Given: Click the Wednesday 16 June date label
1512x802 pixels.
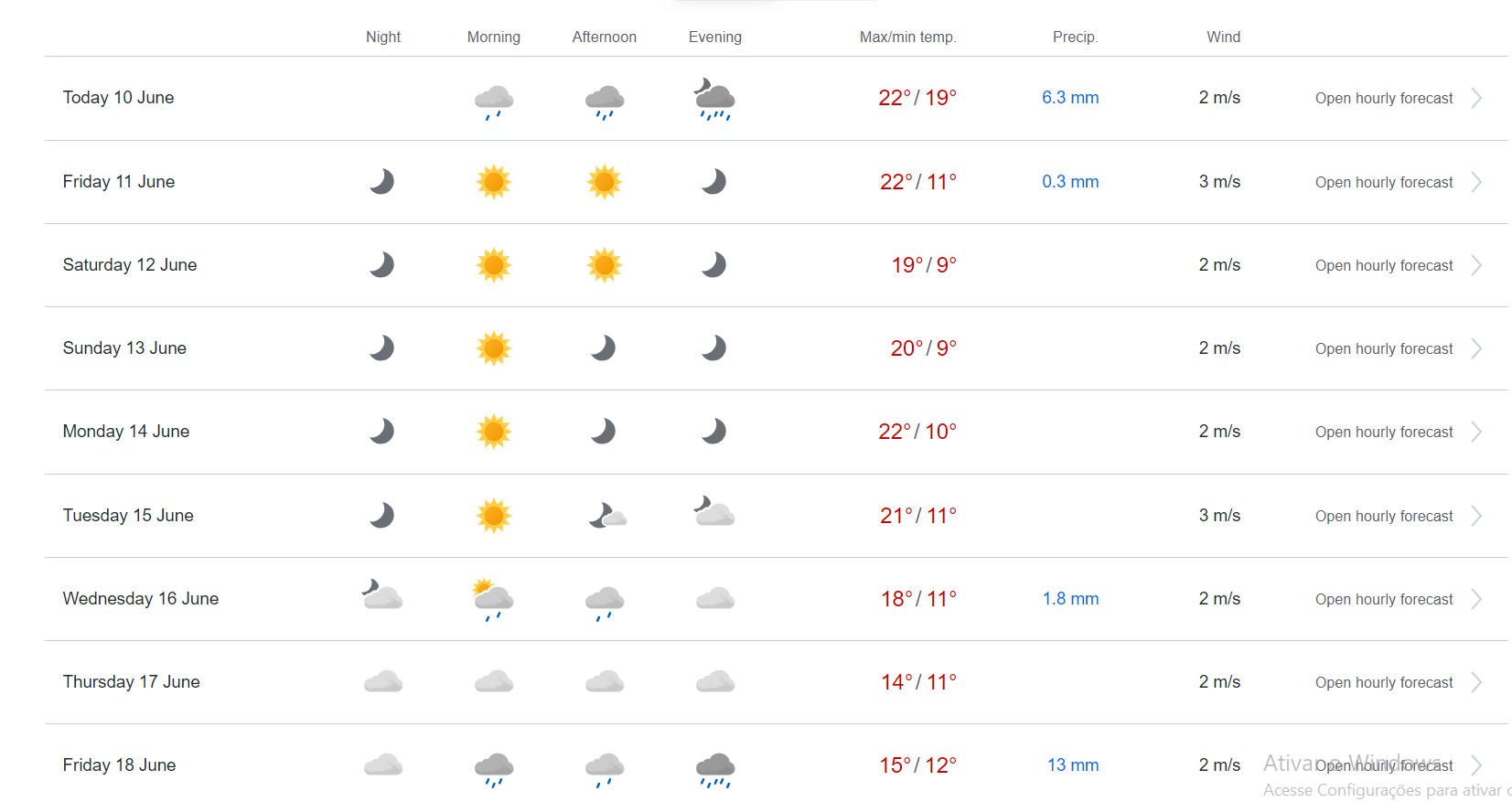Looking at the screenshot, I should point(141,598).
